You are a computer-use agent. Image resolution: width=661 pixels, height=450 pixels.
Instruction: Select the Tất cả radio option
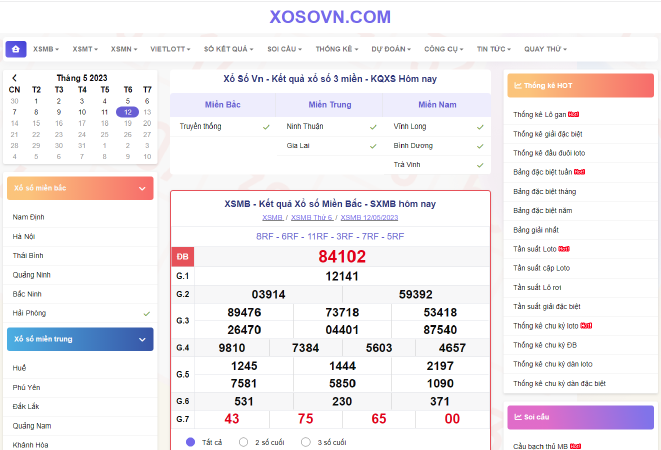(x=191, y=442)
